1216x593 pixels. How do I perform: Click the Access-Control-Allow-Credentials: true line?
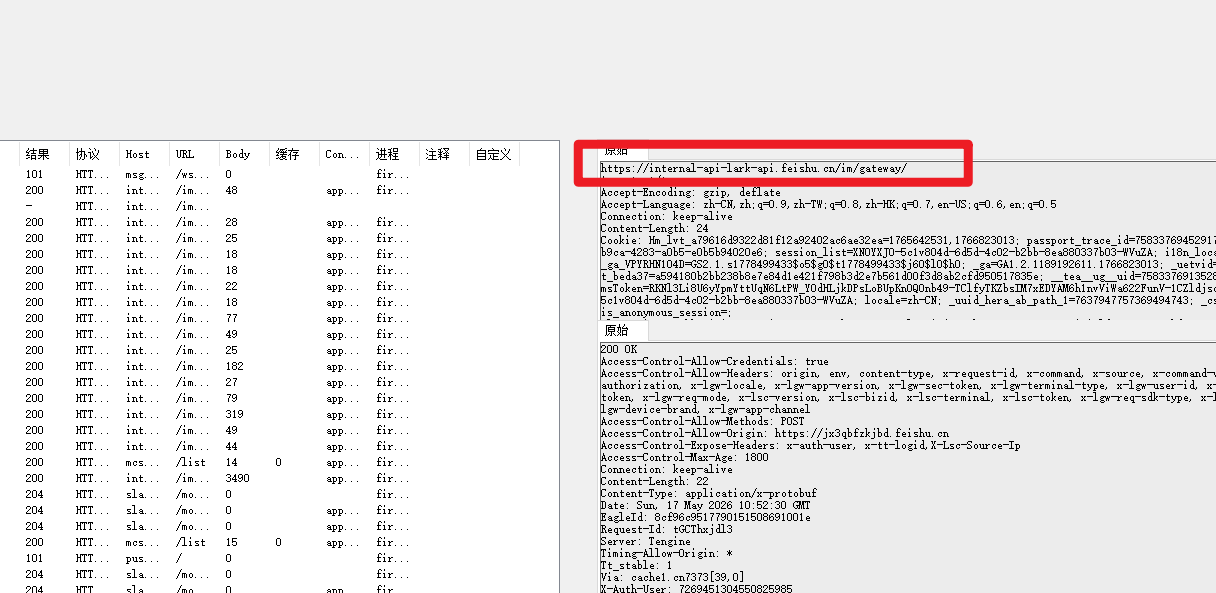coord(714,361)
